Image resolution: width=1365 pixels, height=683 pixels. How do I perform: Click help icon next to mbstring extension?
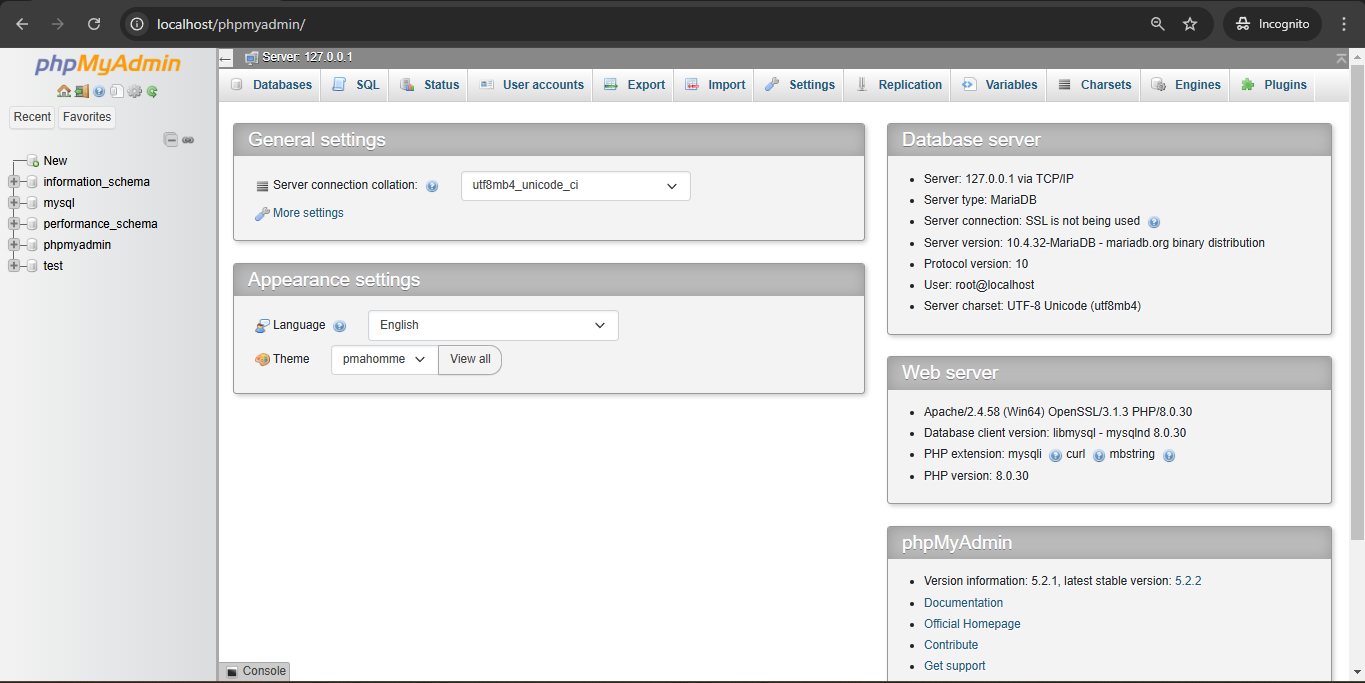(x=1169, y=455)
